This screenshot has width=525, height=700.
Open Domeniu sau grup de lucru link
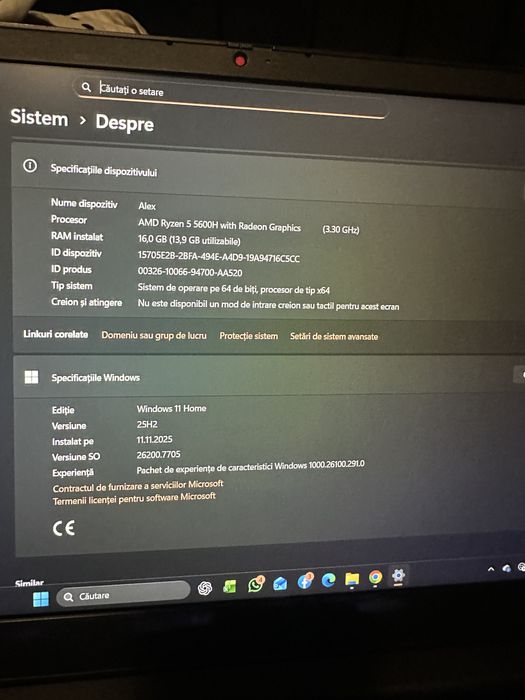pyautogui.click(x=154, y=335)
